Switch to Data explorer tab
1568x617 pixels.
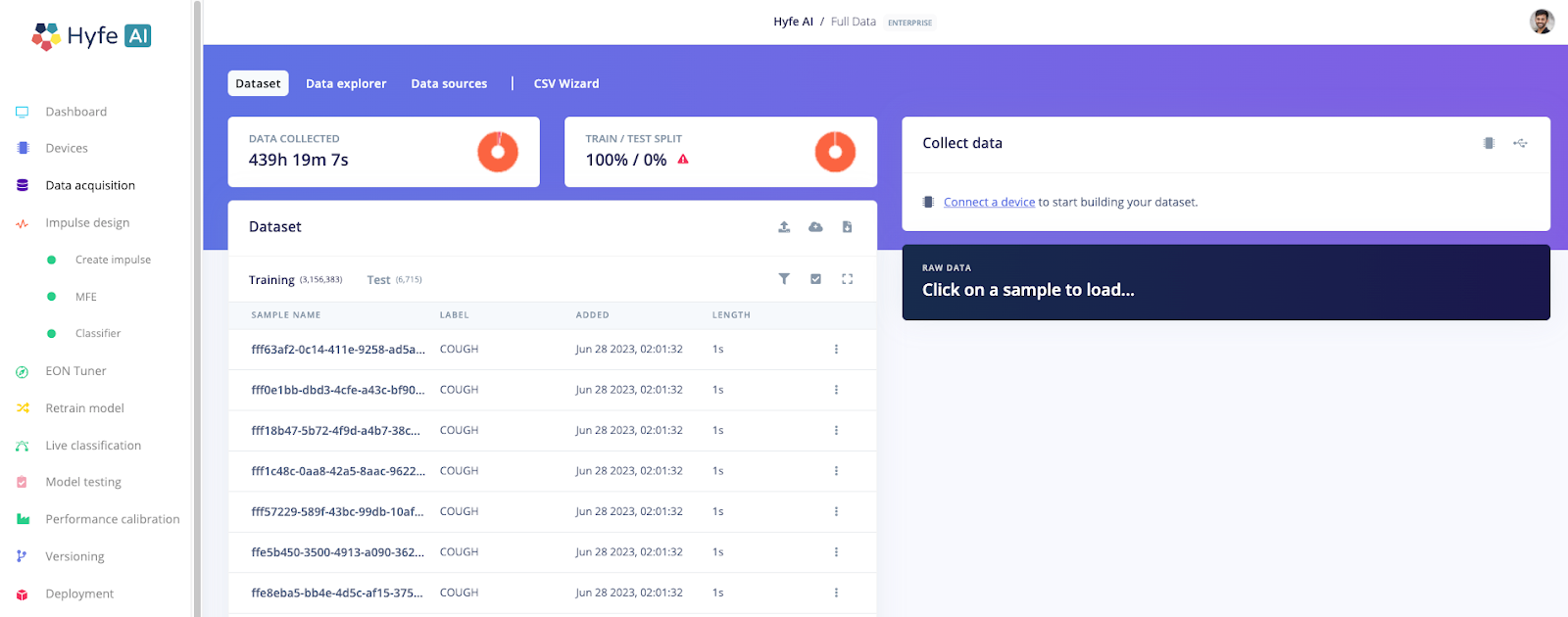click(x=346, y=83)
